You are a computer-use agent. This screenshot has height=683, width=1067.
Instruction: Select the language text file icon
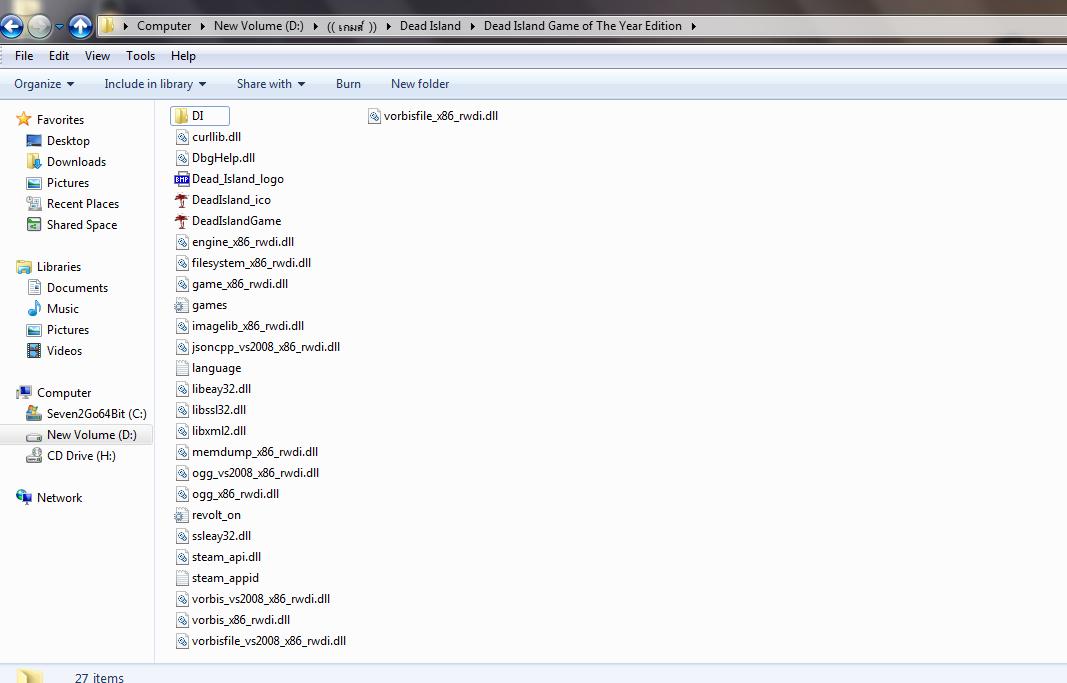[x=182, y=369]
